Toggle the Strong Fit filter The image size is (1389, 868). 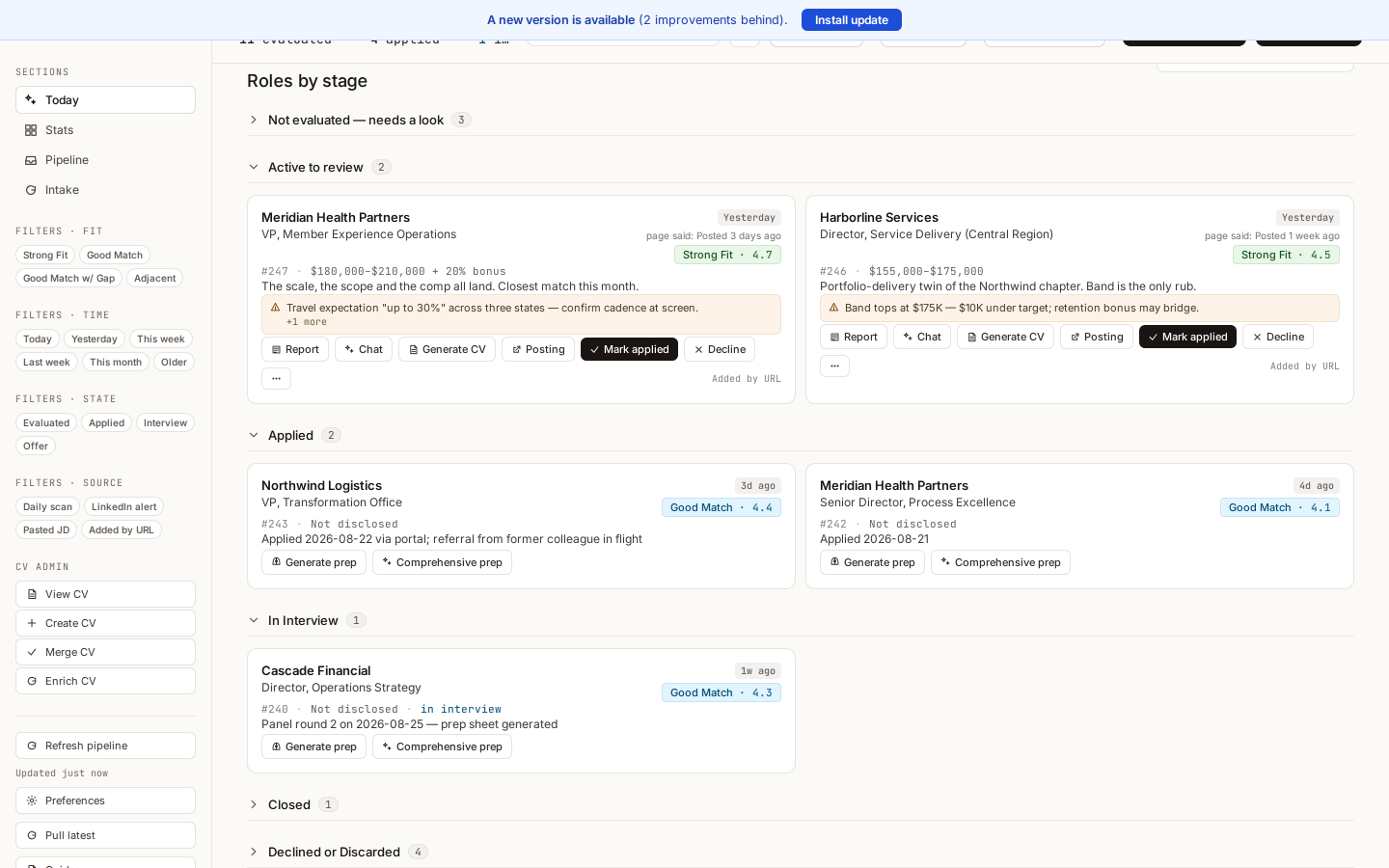45,256
